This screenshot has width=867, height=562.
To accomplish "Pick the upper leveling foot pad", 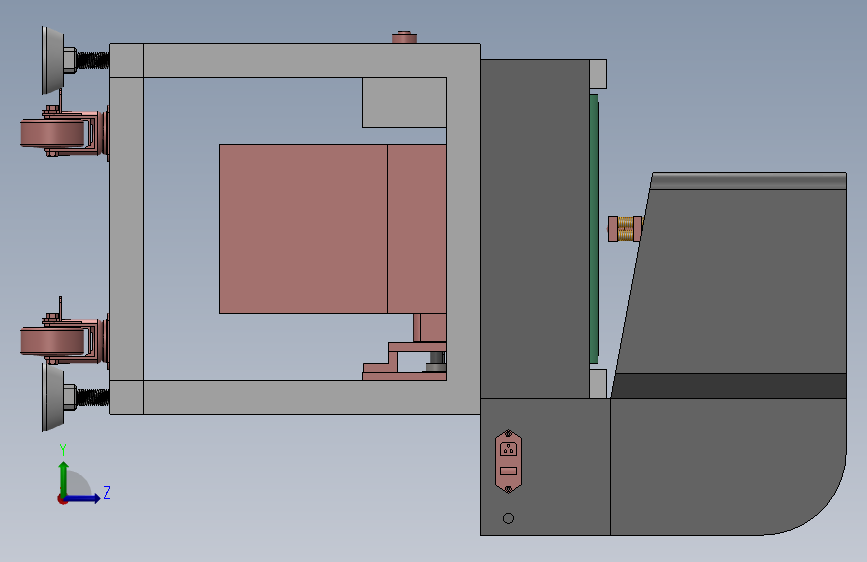I will tap(53, 60).
